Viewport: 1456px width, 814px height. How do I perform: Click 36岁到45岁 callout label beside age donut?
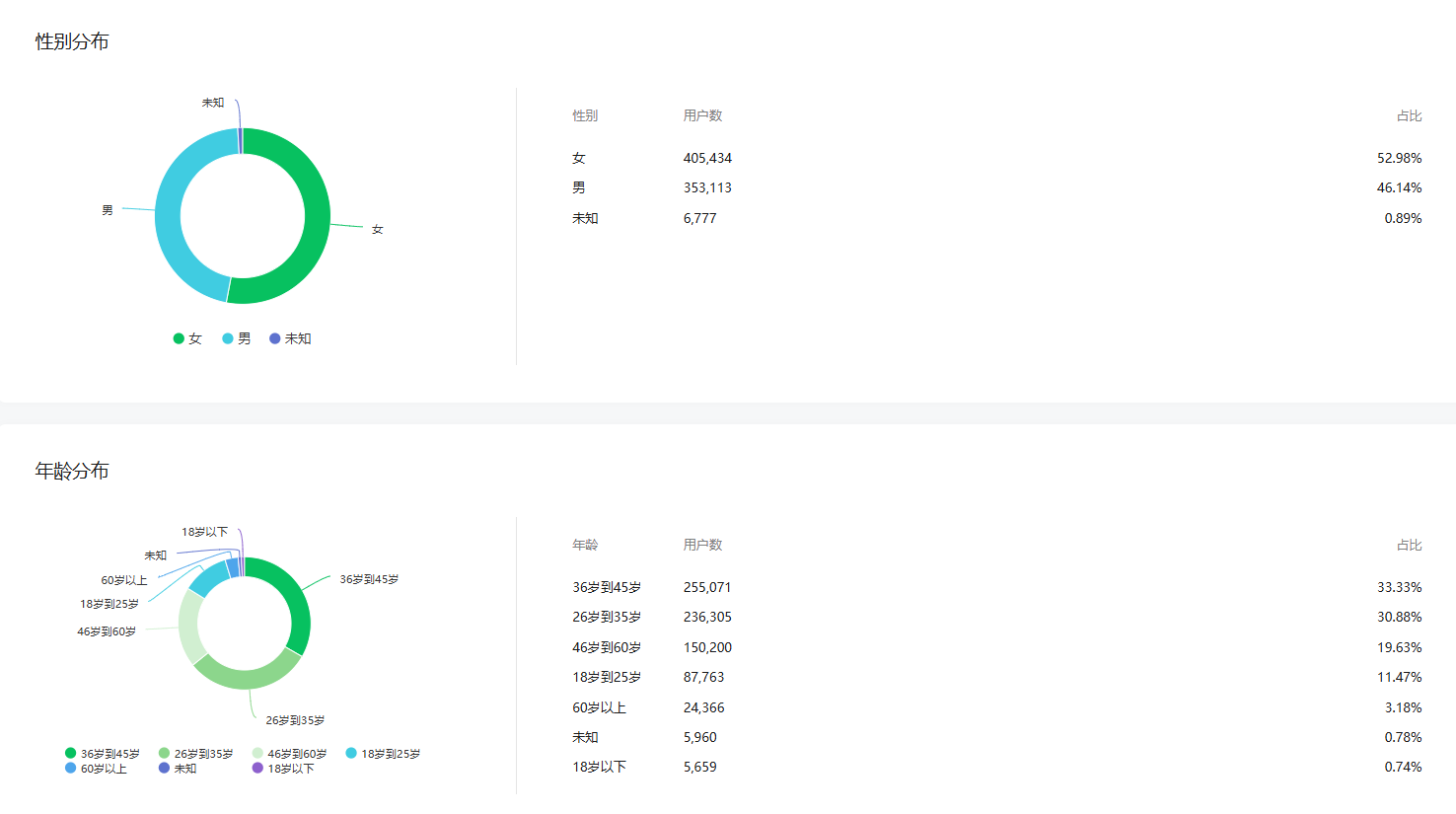point(369,579)
